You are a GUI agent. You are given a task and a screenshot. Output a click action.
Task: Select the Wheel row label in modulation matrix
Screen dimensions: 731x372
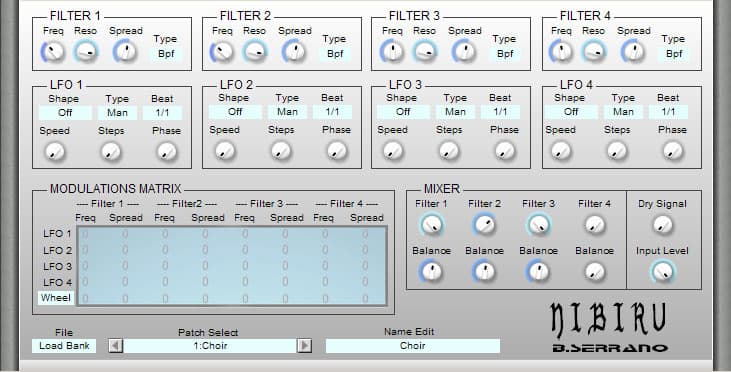(x=56, y=298)
